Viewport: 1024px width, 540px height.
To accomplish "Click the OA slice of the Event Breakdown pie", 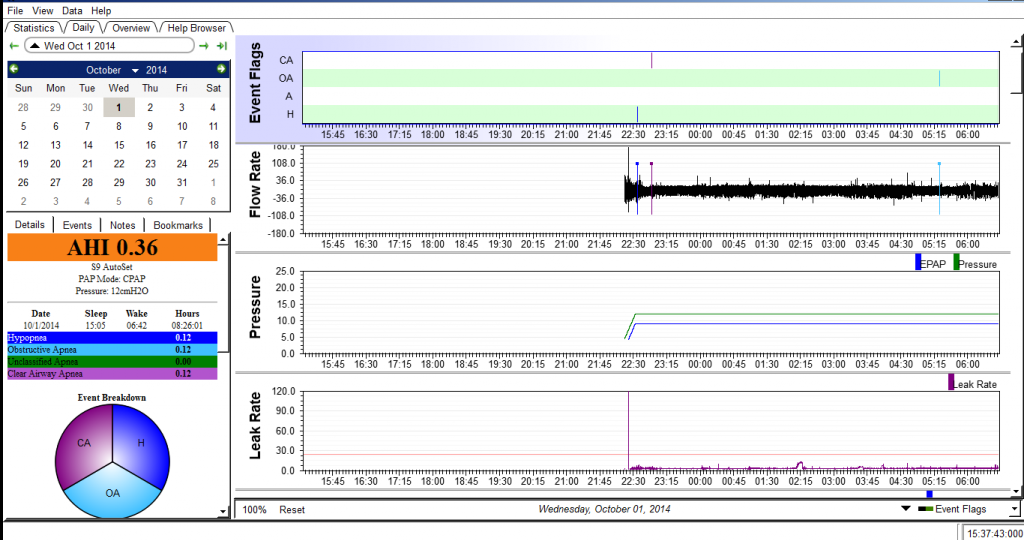I will tap(112, 494).
